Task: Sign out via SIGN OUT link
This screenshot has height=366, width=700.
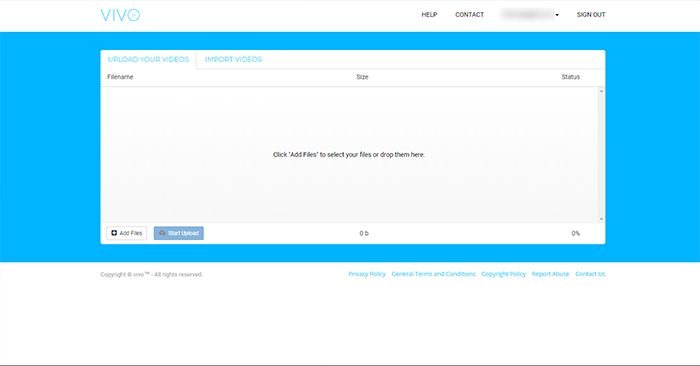Action: (591, 15)
